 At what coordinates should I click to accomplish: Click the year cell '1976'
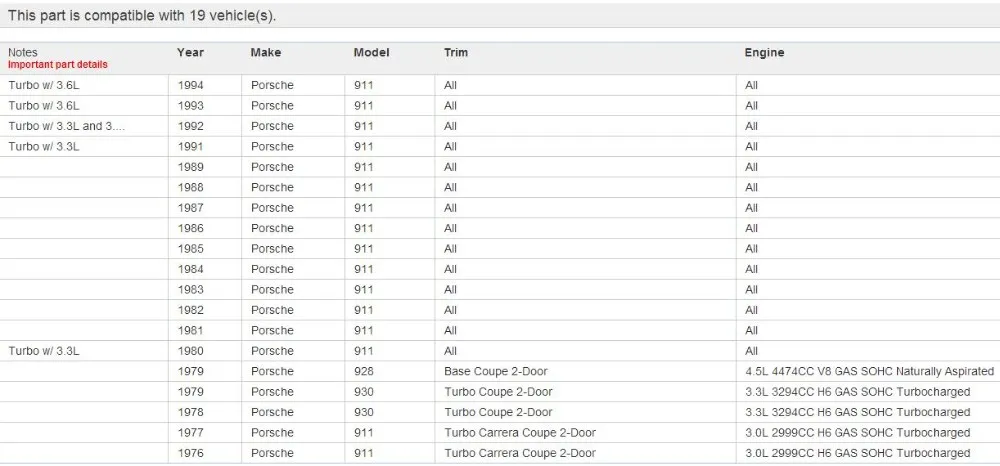[x=190, y=453]
